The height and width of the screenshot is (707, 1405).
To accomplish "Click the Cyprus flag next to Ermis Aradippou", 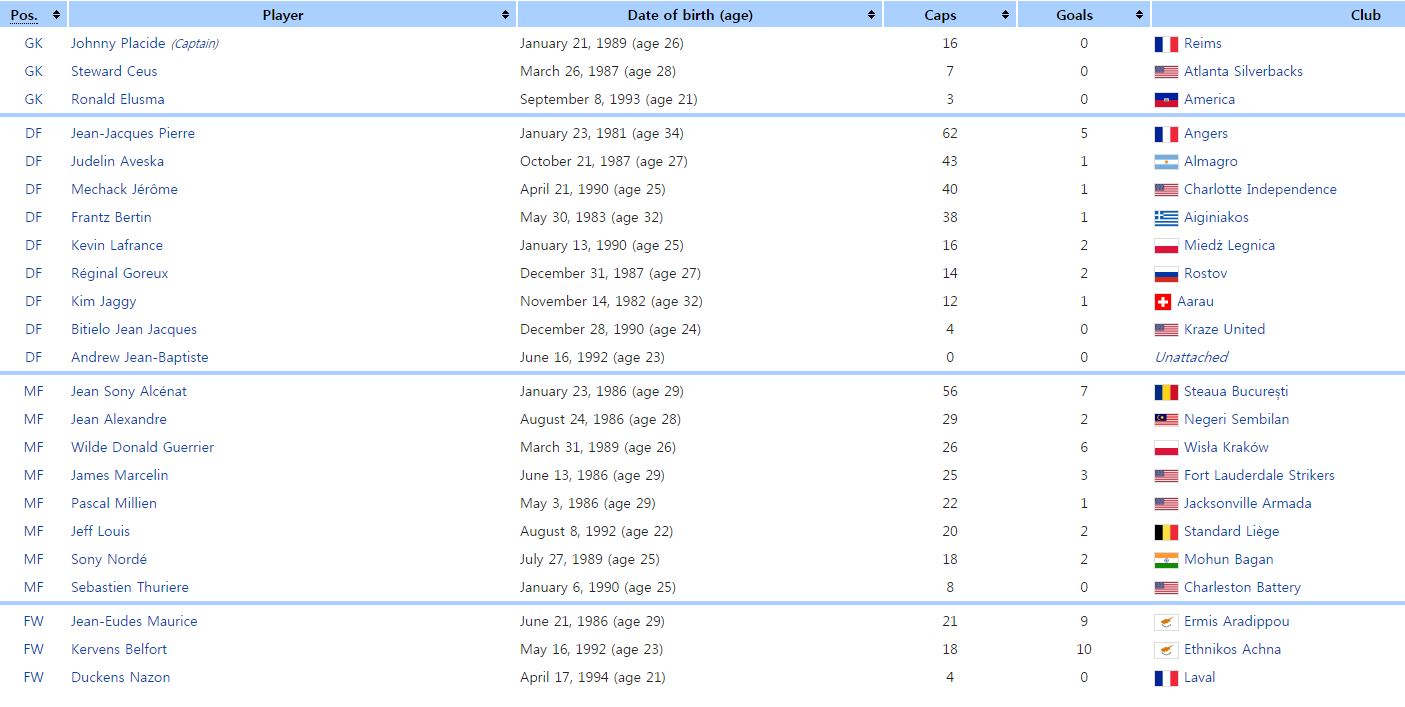I will point(1166,622).
